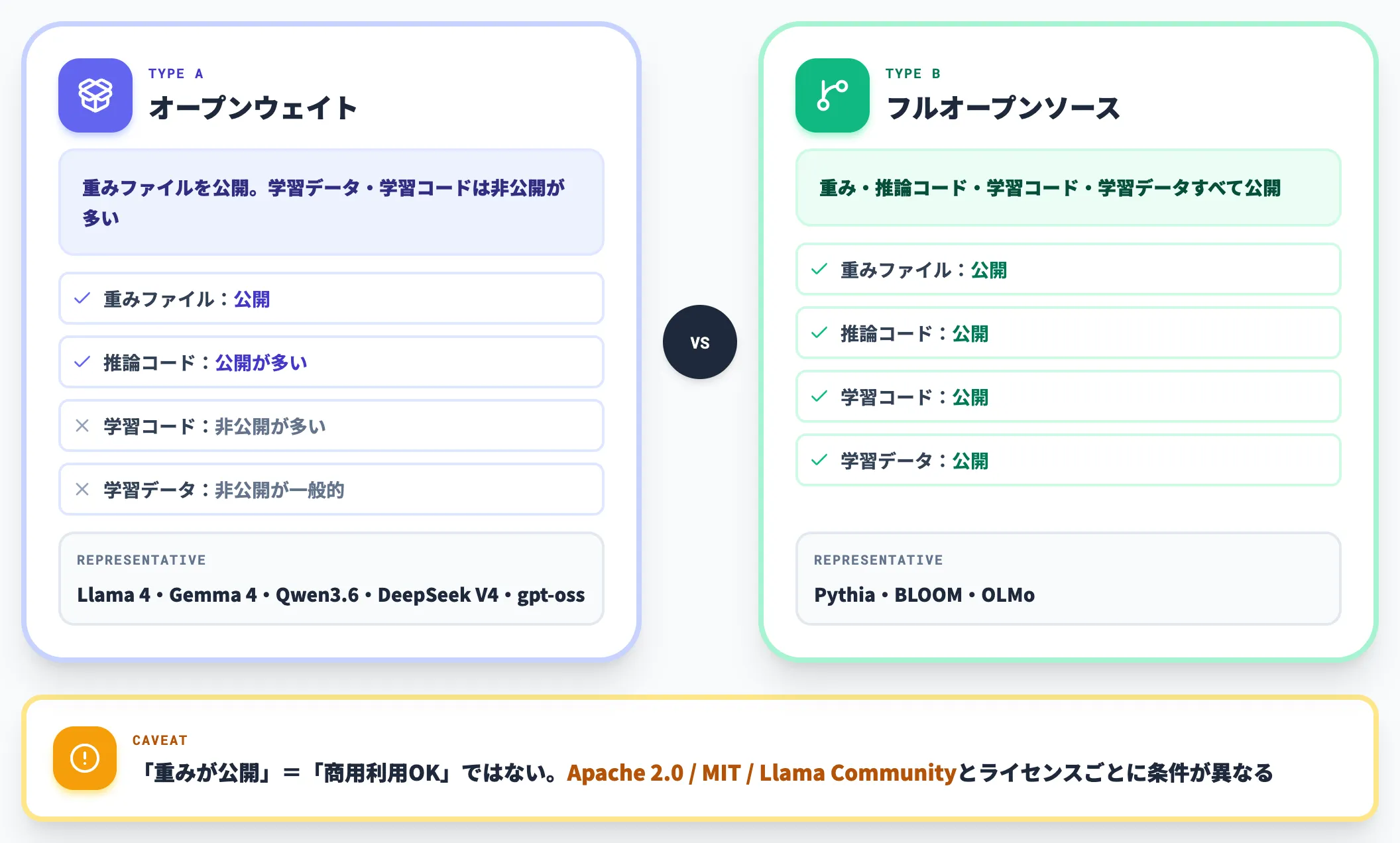Click checkmark beside Type B 学習データ：公開
The image size is (1400, 843).
pos(819,460)
